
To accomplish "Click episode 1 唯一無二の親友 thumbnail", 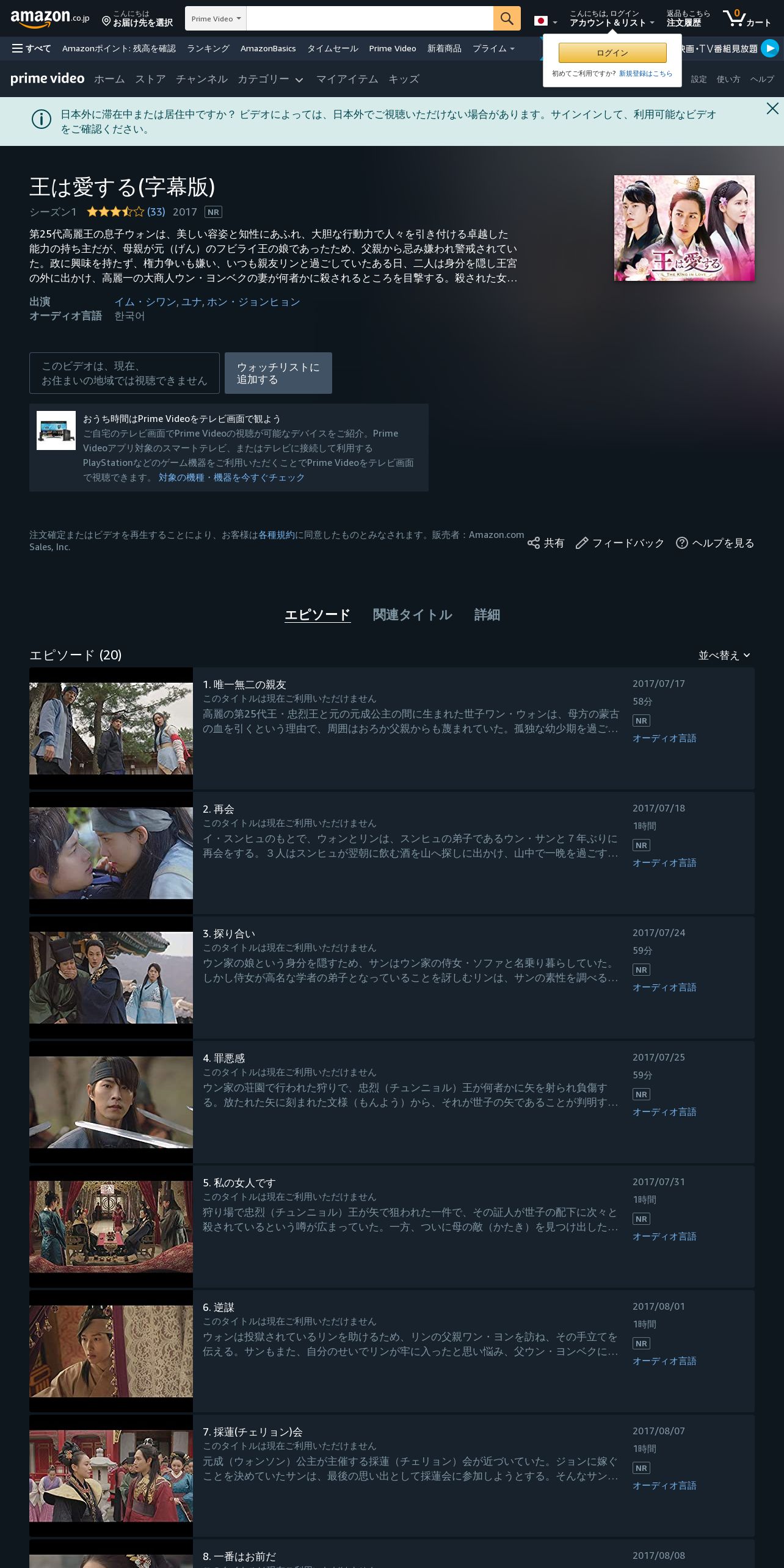I will 111,728.
